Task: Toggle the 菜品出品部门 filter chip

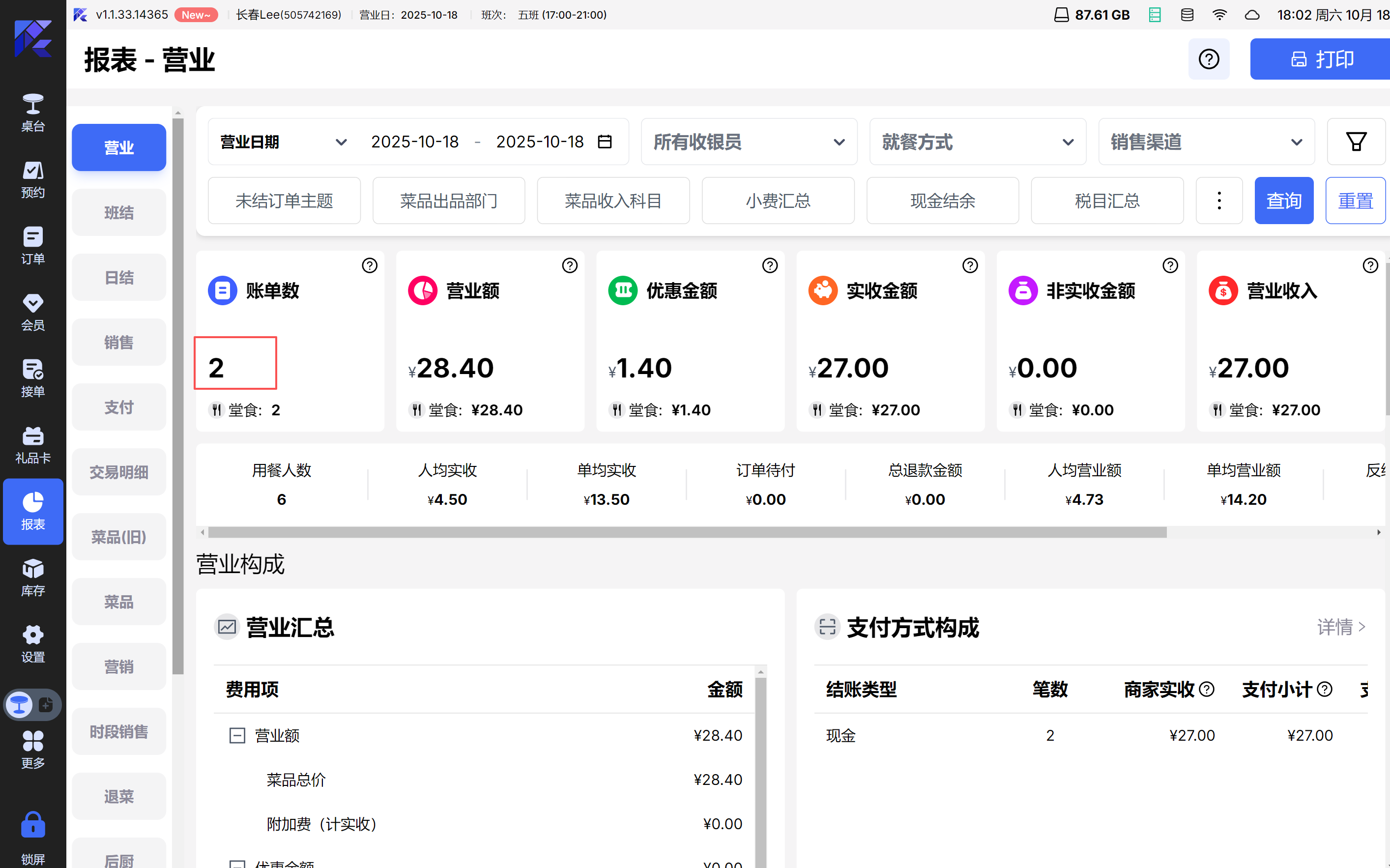Action: click(x=448, y=201)
